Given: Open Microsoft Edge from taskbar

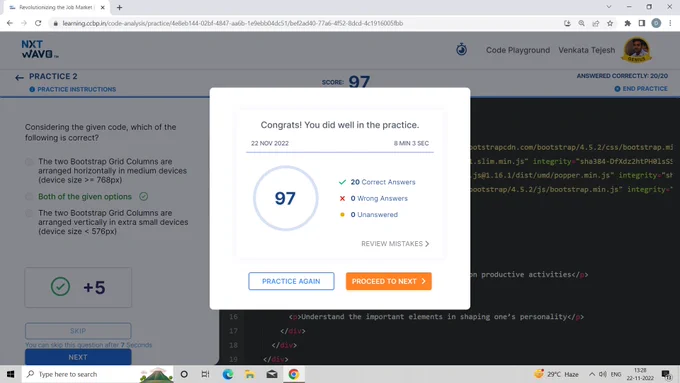Looking at the screenshot, I should [228, 374].
